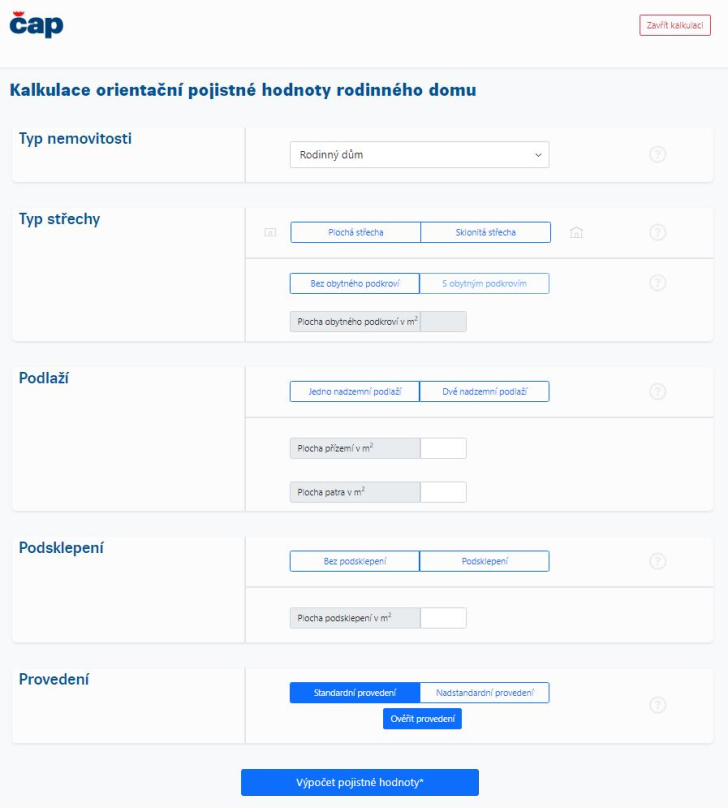The height and width of the screenshot is (808, 728).
Task: Choose Podsklepení option
Action: [x=485, y=561]
